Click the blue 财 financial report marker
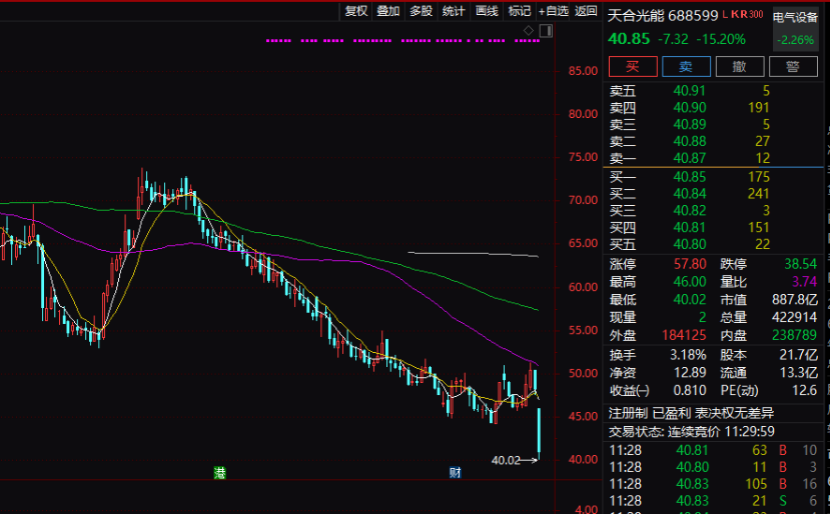Image resolution: width=832 pixels, height=516 pixels. pos(455,472)
